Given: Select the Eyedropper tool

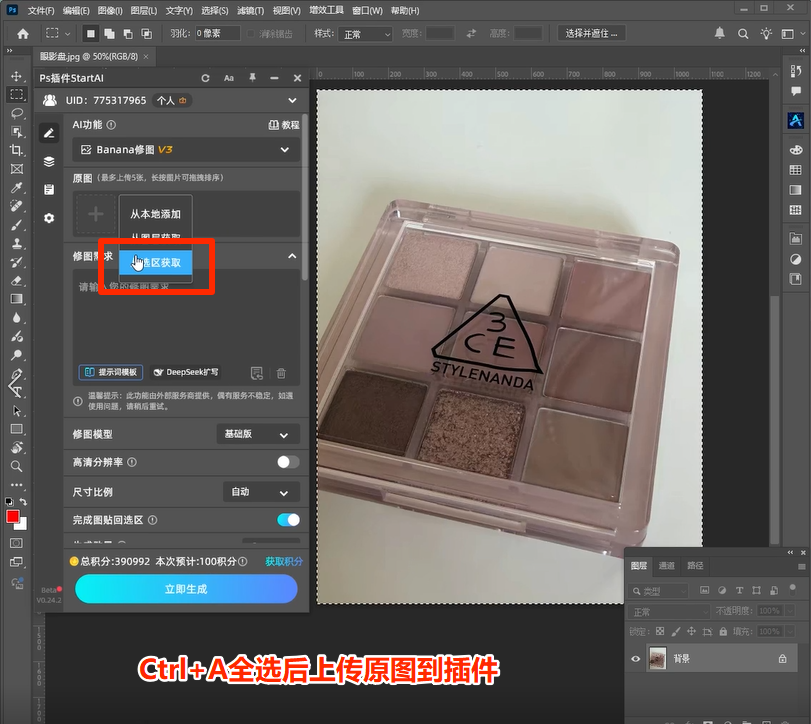Looking at the screenshot, I should point(17,187).
